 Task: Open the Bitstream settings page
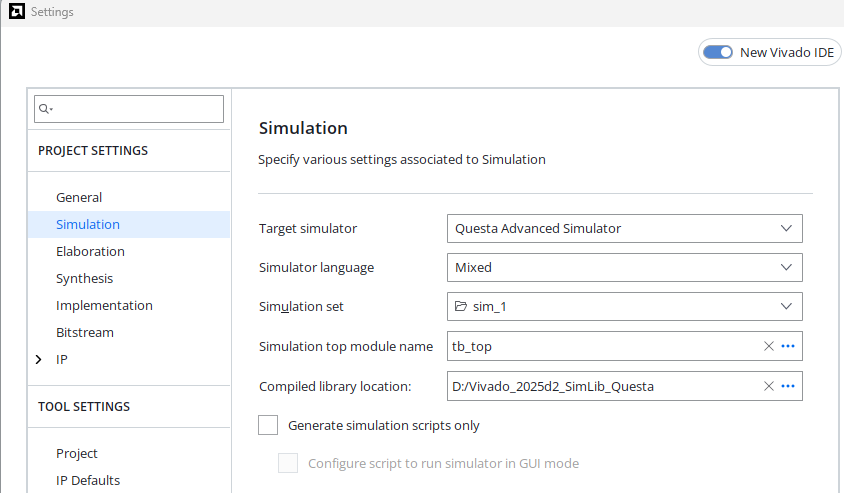85,332
